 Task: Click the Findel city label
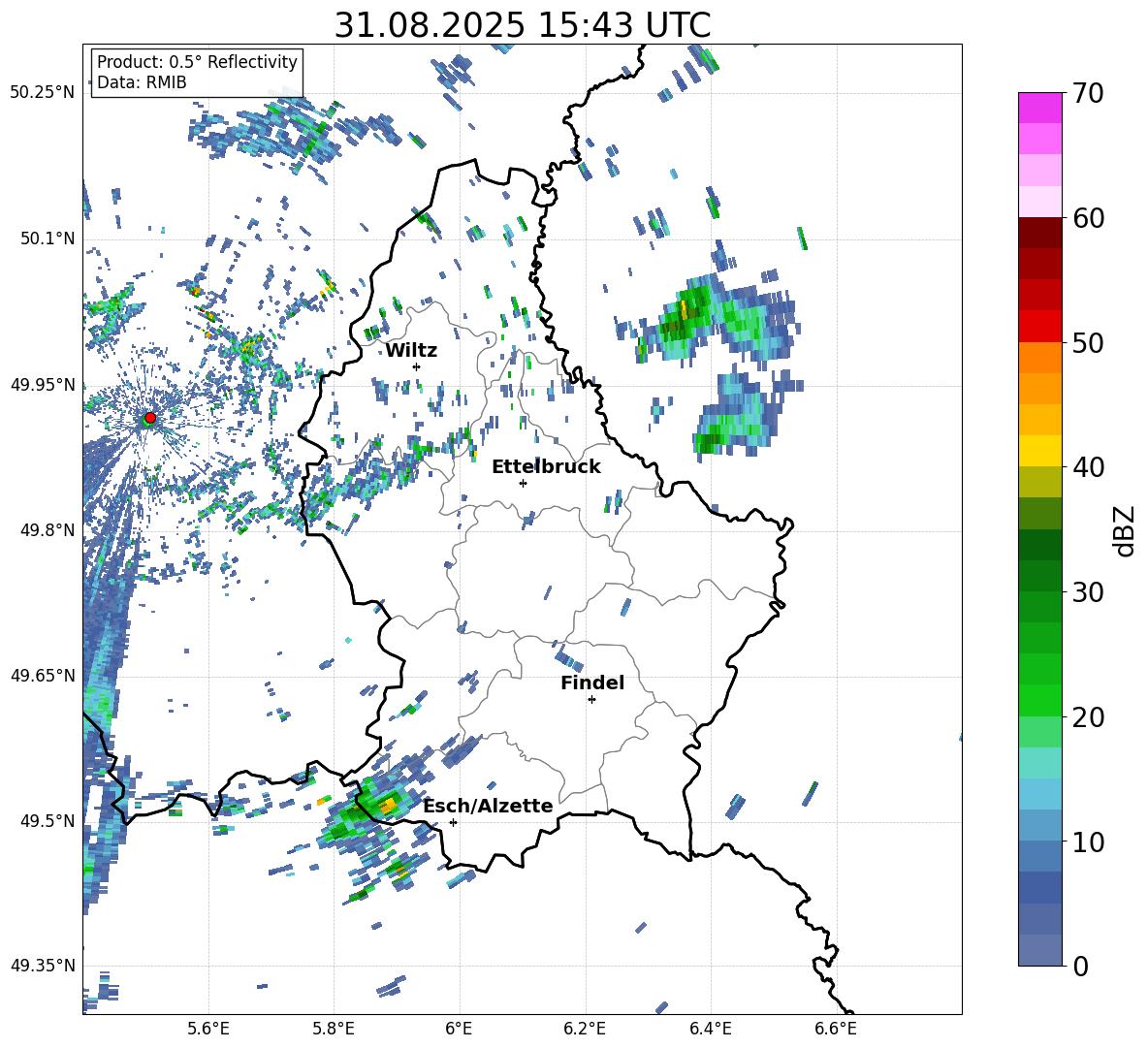pyautogui.click(x=592, y=683)
